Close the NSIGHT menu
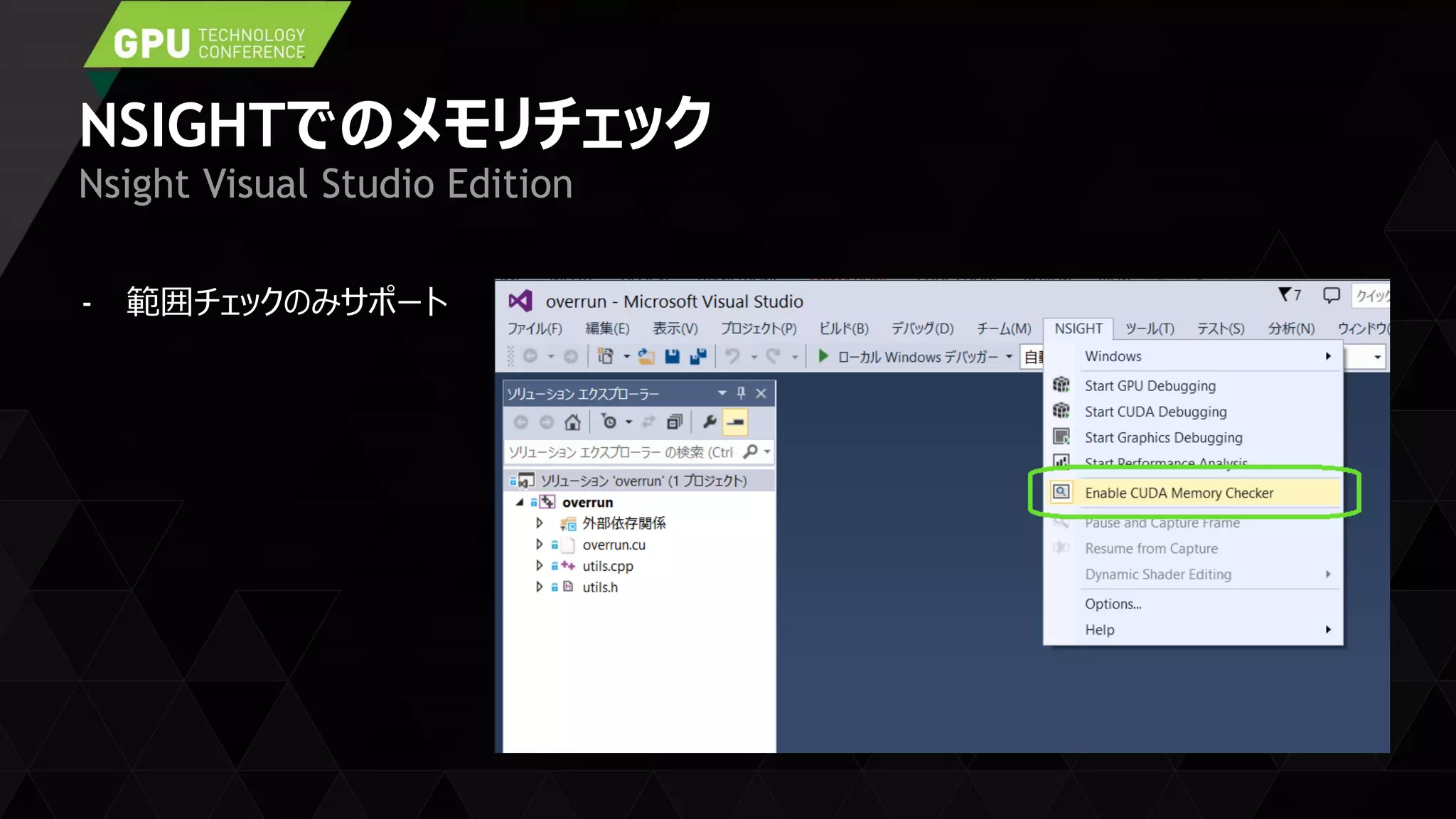Image resolution: width=1456 pixels, height=819 pixels. pos(1078,328)
